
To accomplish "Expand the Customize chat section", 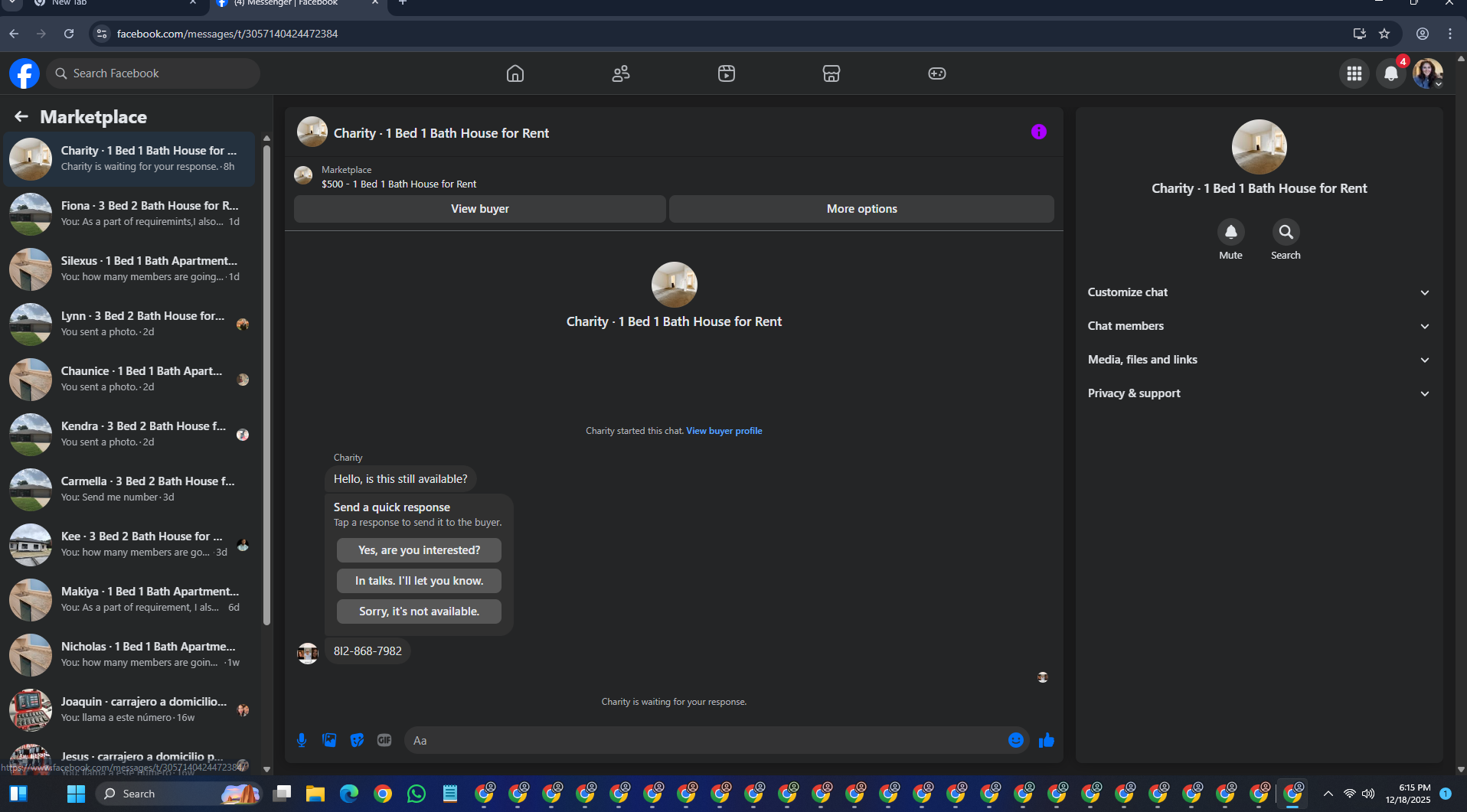I will pos(1259,292).
